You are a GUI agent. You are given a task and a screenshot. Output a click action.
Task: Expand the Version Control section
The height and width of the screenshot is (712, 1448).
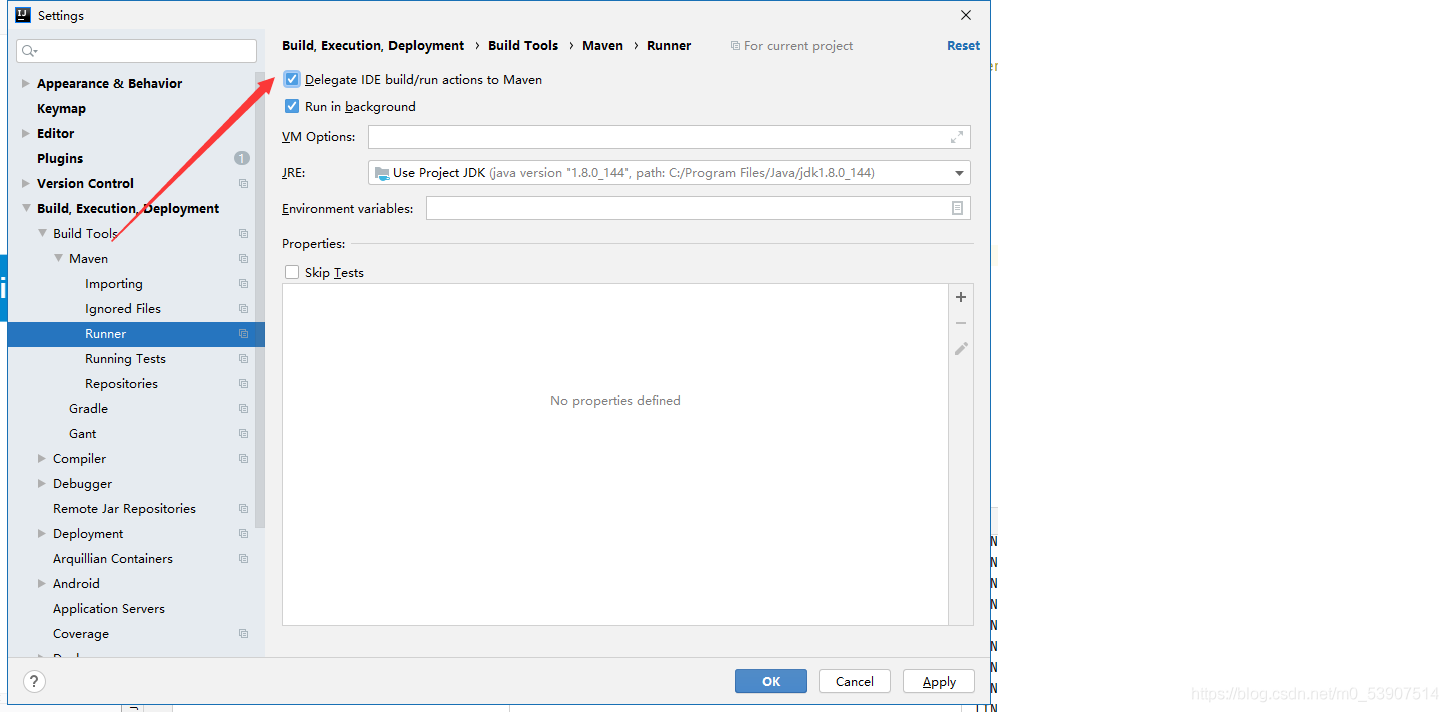coord(26,184)
